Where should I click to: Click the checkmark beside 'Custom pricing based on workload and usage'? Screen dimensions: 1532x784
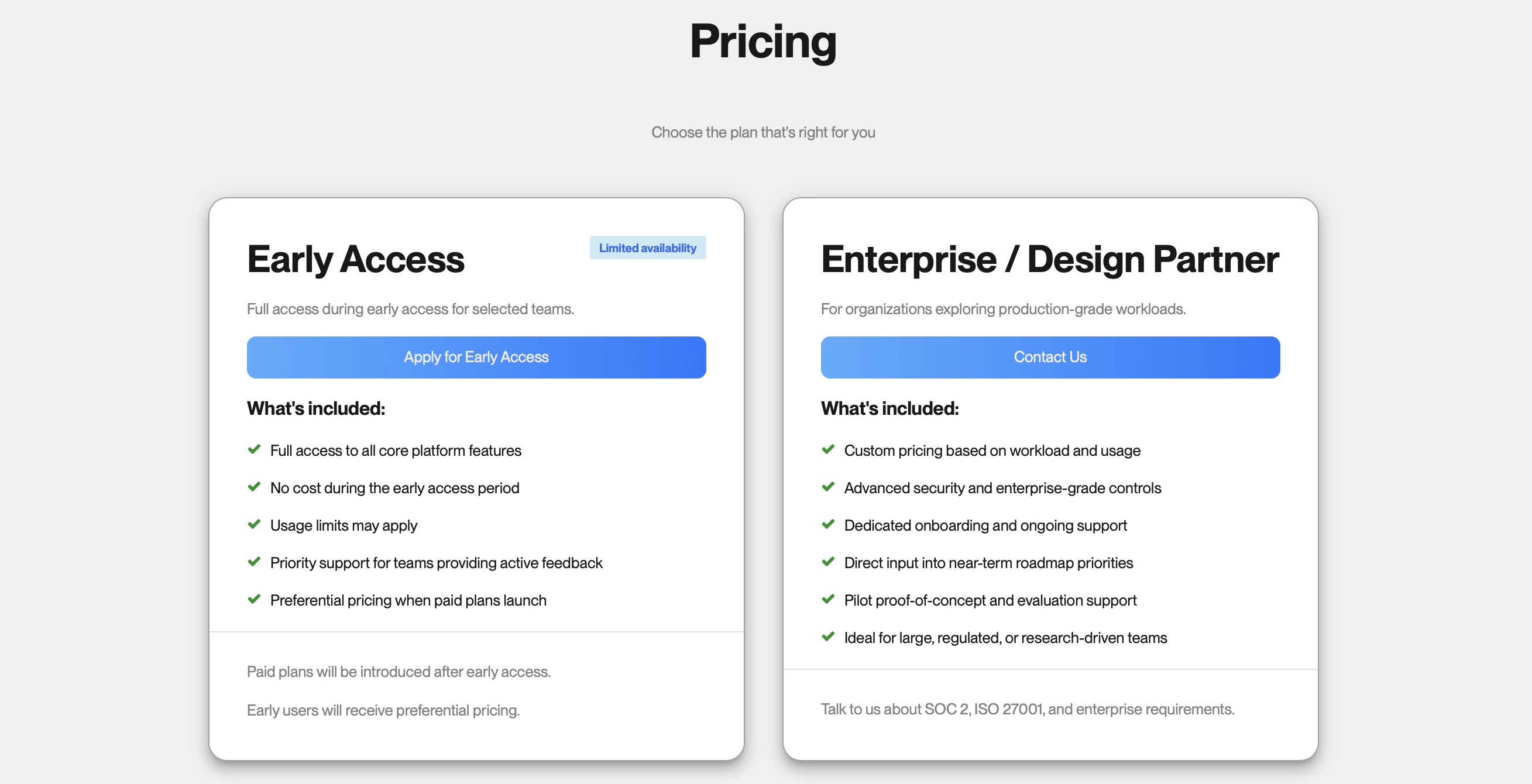tap(828, 450)
